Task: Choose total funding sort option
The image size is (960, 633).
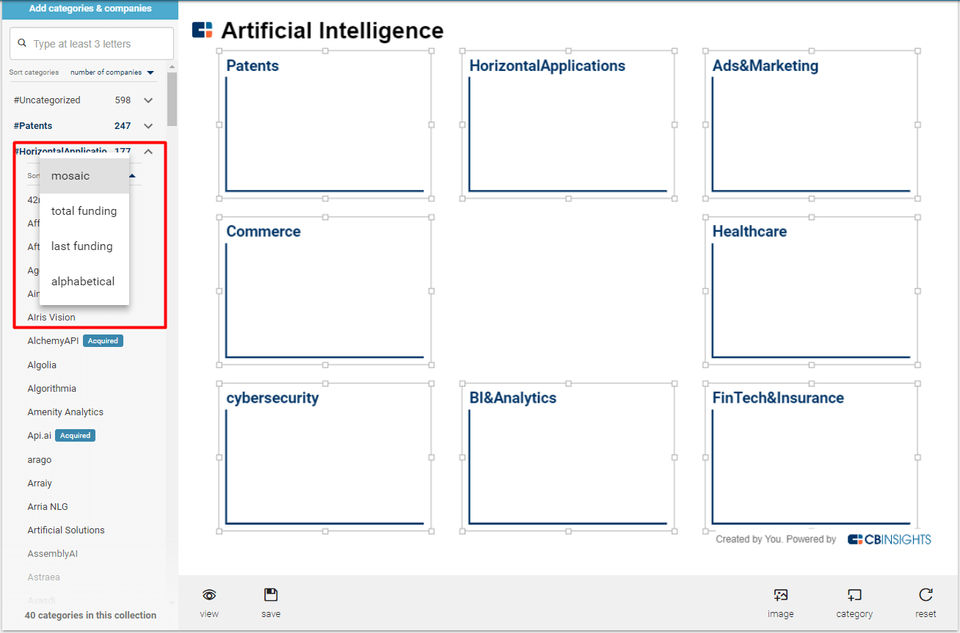Action: pos(84,211)
